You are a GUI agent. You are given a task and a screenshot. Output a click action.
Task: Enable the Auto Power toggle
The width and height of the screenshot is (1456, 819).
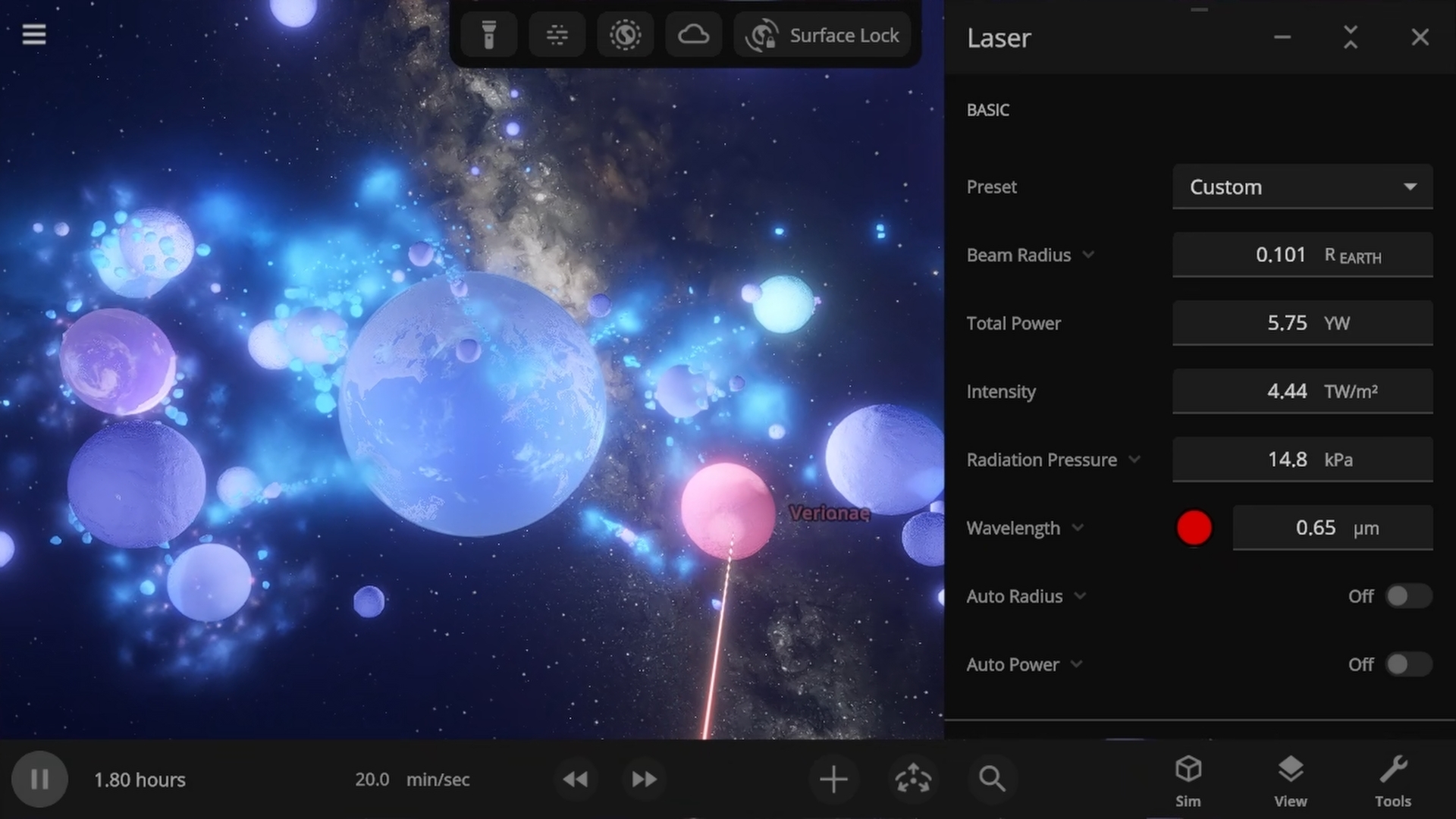point(1407,664)
